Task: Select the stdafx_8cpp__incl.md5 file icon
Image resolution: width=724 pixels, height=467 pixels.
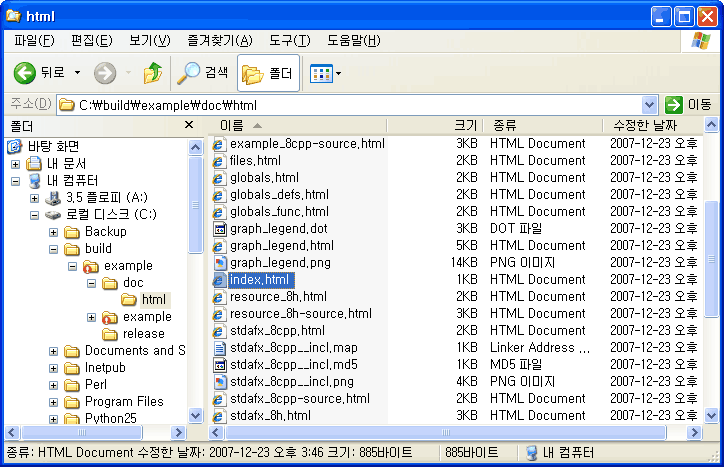Action: pyautogui.click(x=219, y=365)
